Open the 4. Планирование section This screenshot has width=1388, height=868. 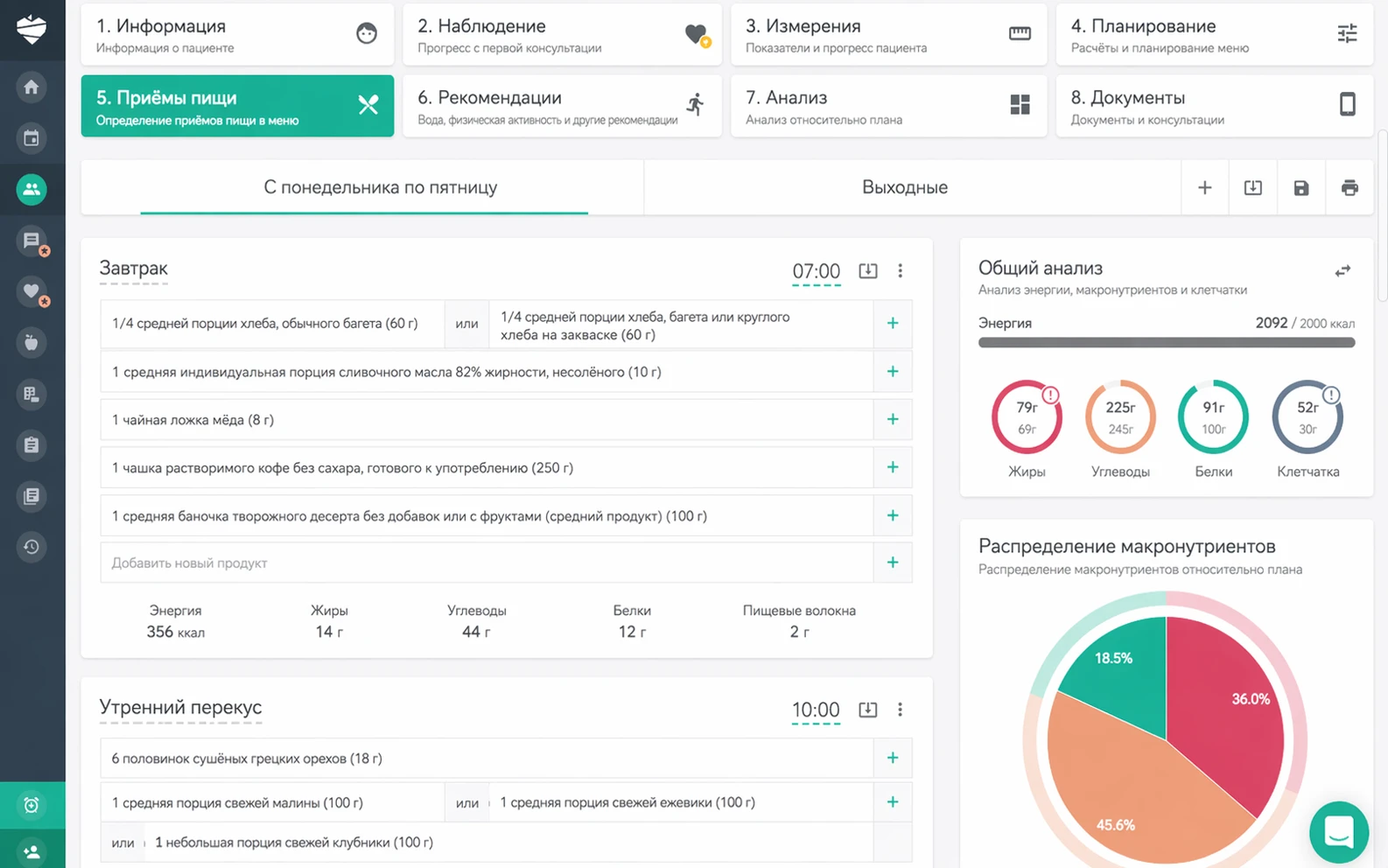pos(1214,34)
